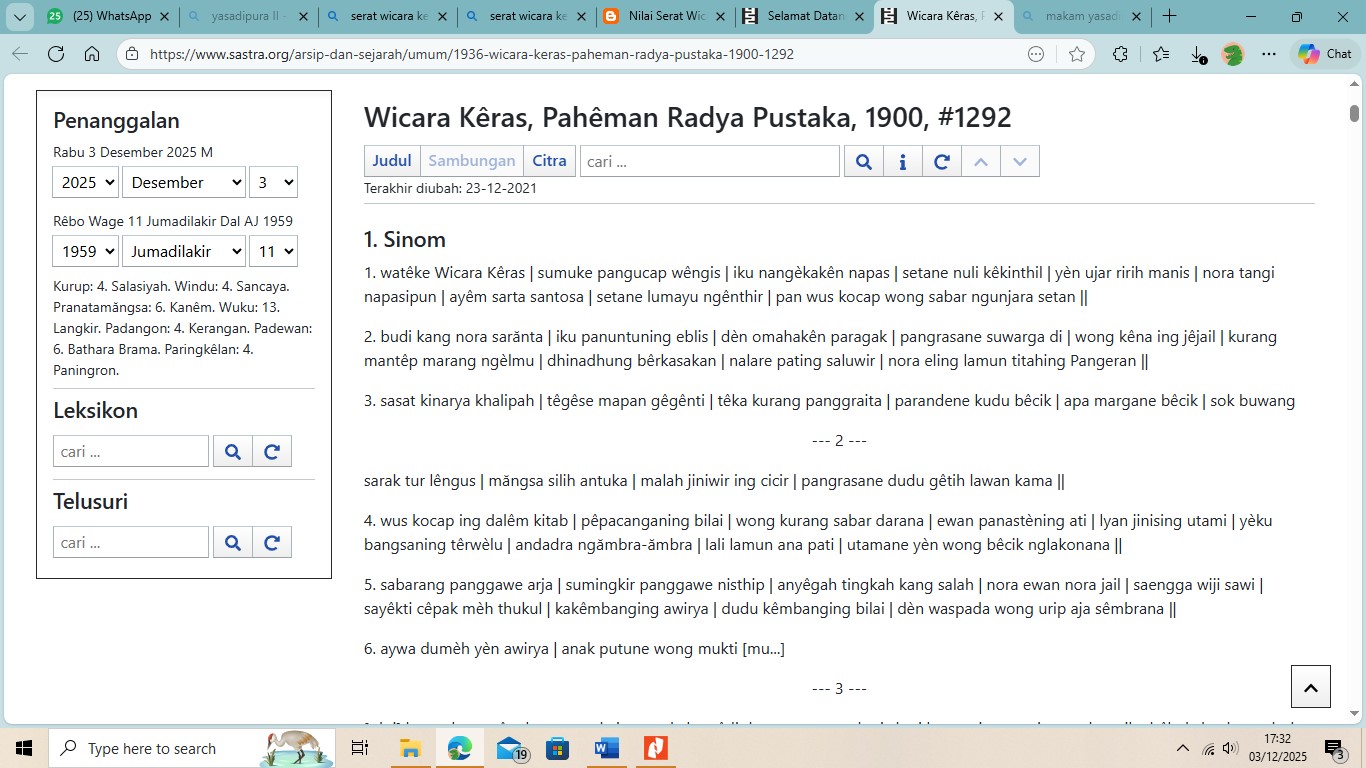Expand the Desember month dropdown
This screenshot has width=1366, height=768.
(184, 182)
